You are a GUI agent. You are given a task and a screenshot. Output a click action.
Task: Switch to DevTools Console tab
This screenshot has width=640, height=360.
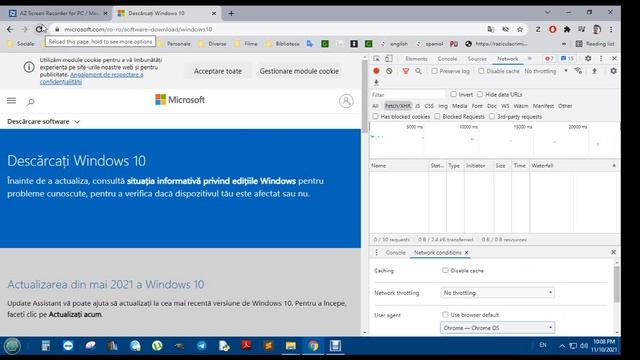(x=447, y=59)
